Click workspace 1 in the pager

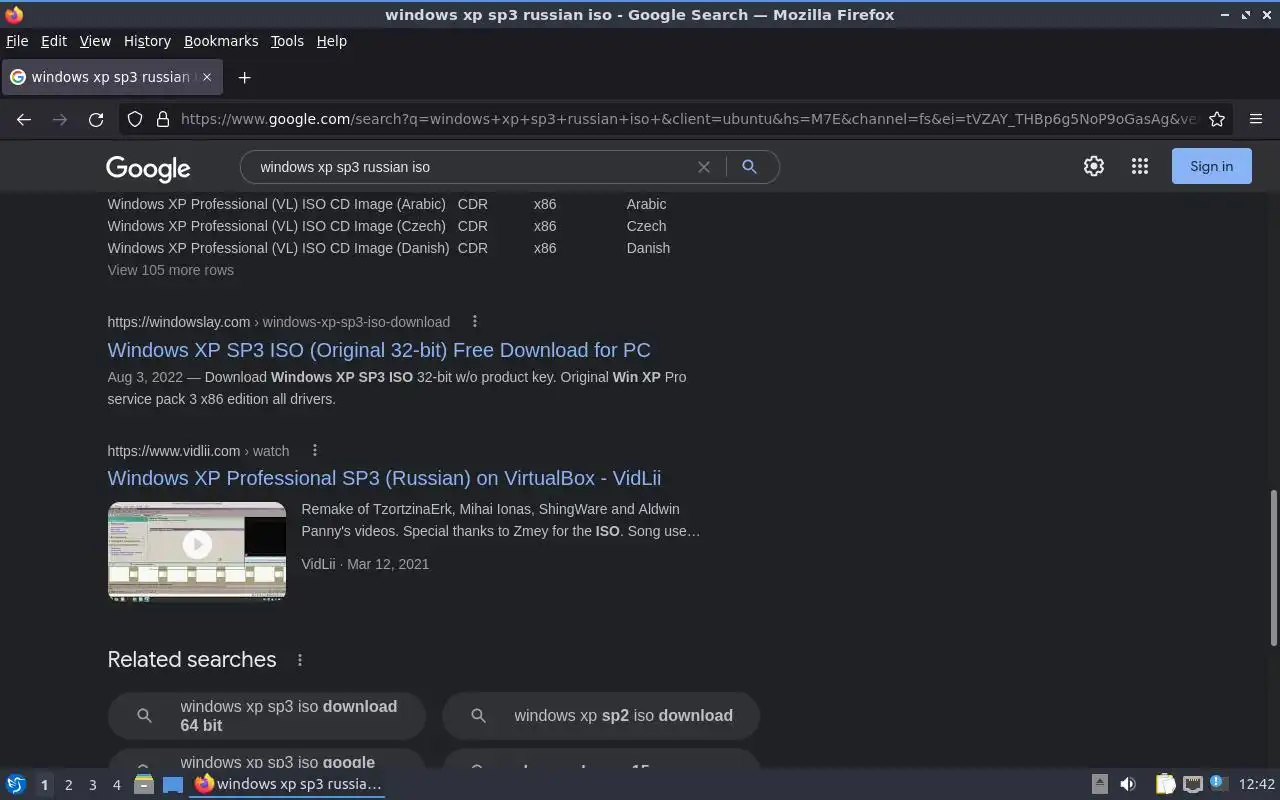pos(44,785)
